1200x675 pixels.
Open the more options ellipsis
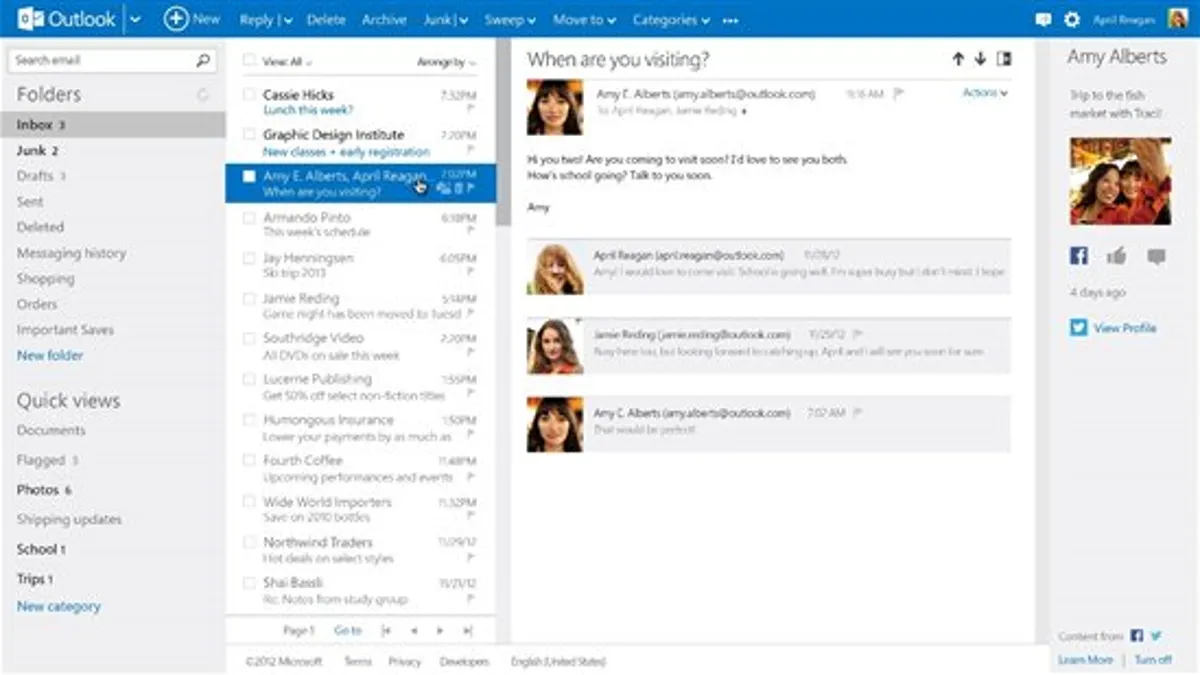point(731,20)
